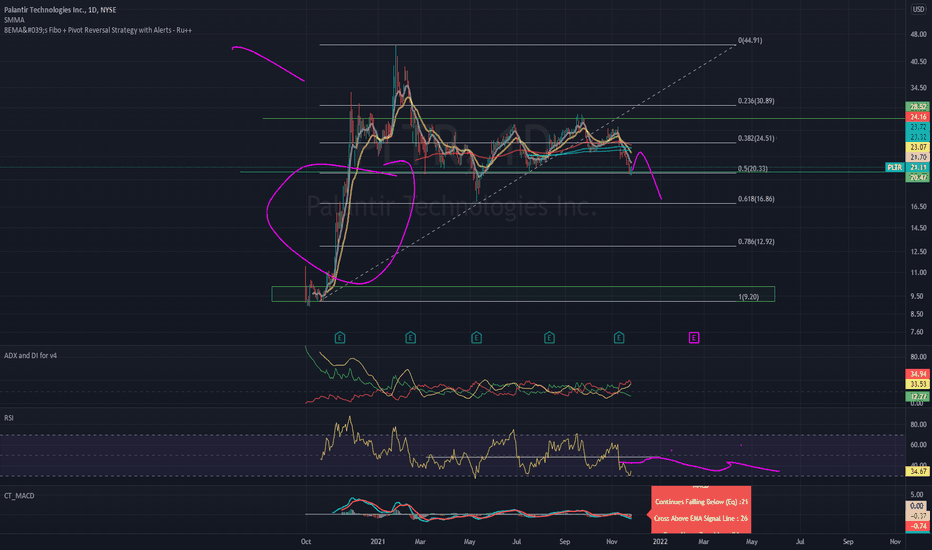Click the Fibonacci 0.5(20.33) level label

[752, 169]
